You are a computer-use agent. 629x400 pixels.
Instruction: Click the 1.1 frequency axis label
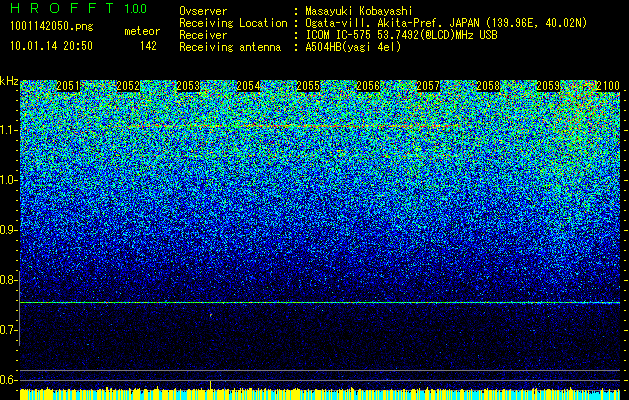(9, 130)
